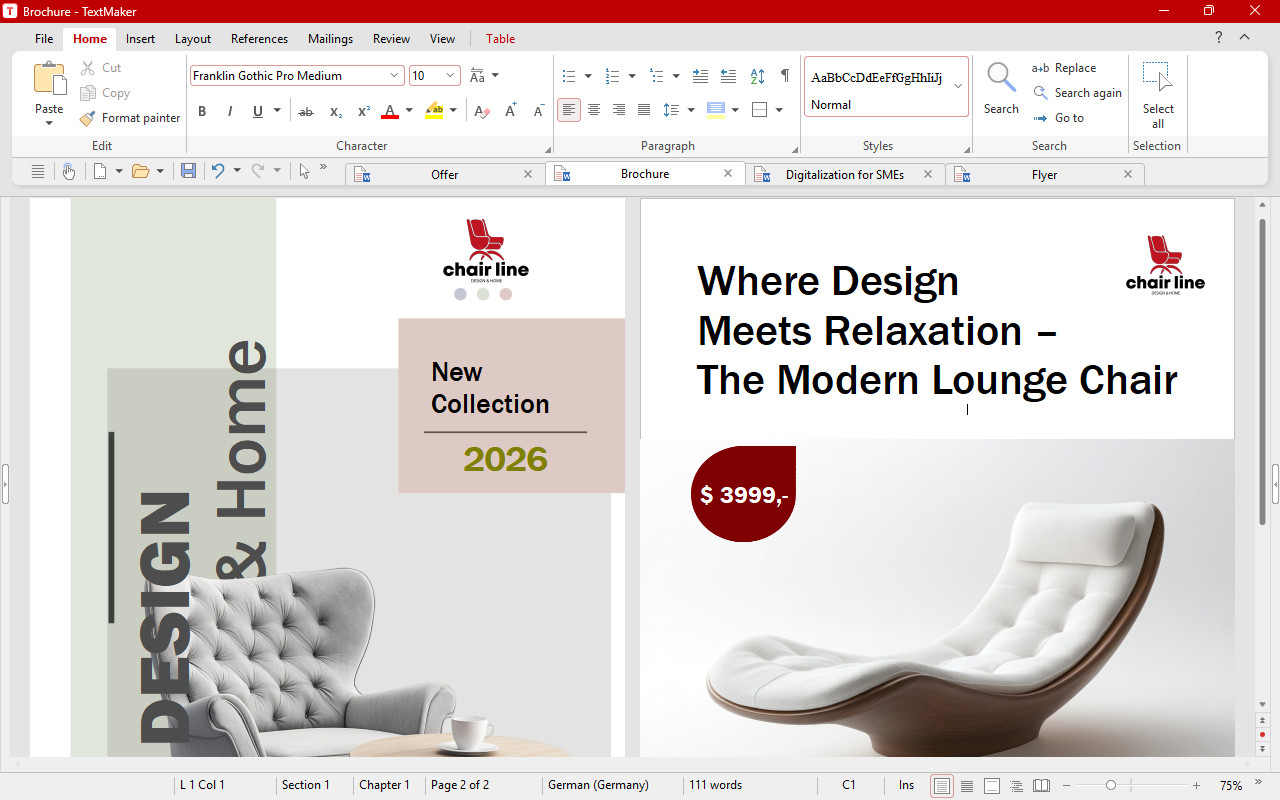Open the font name dropdown

coord(394,76)
